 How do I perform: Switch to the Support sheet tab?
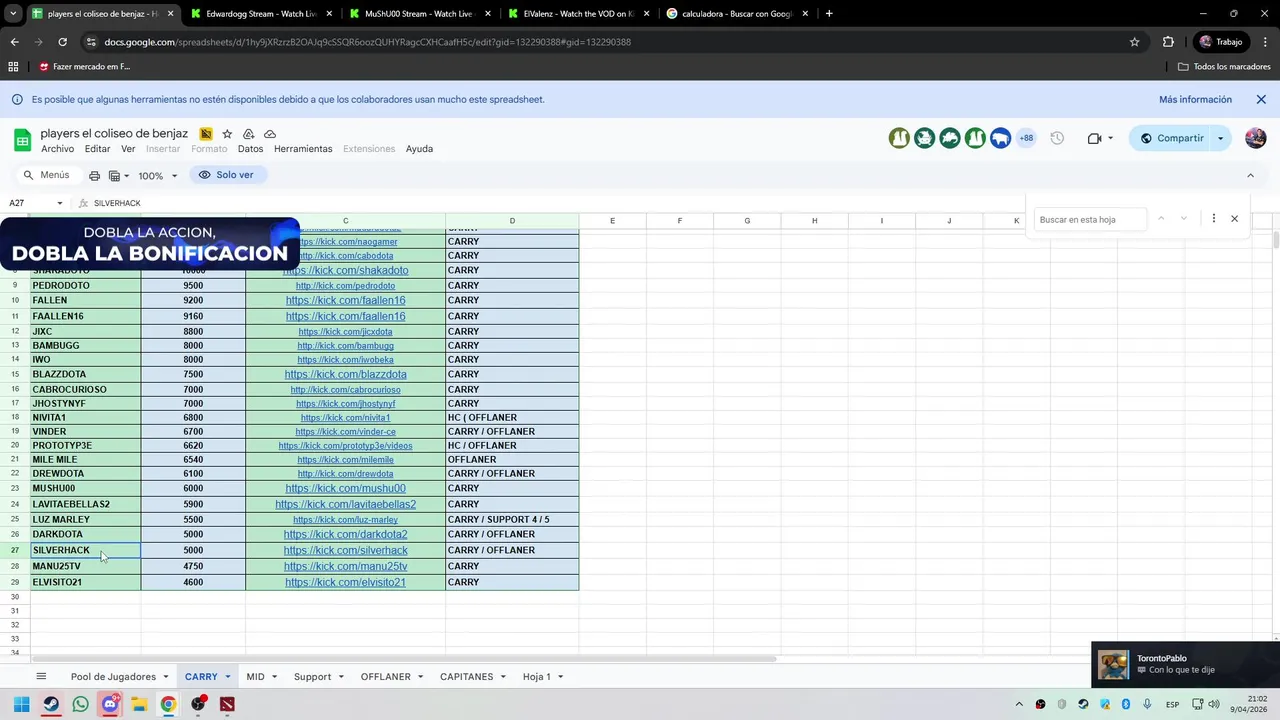pos(312,676)
